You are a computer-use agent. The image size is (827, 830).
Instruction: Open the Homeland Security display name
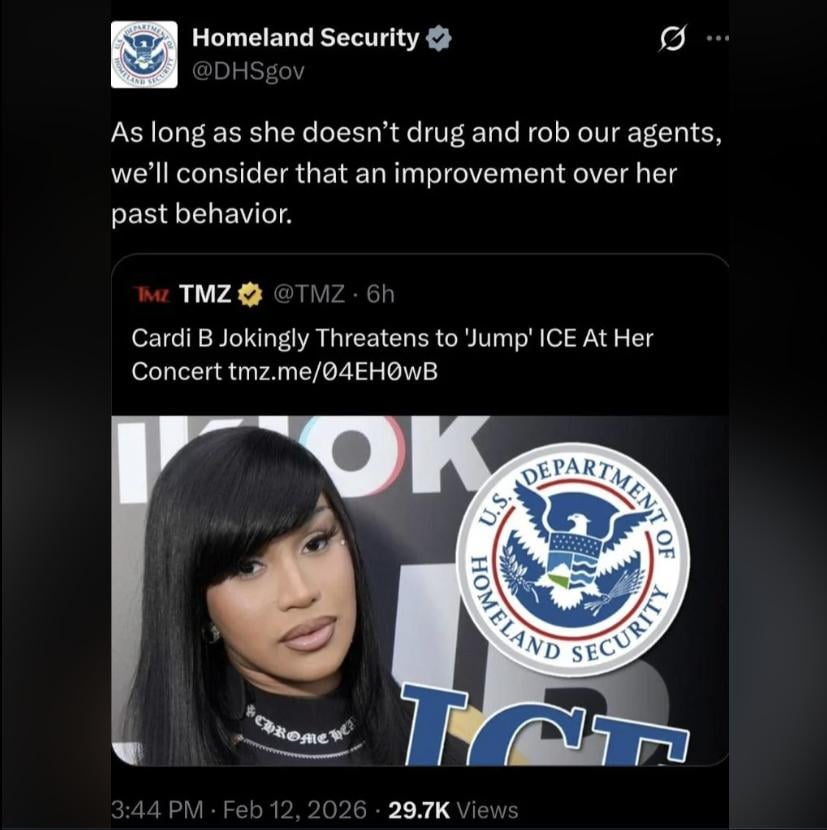[x=305, y=38]
